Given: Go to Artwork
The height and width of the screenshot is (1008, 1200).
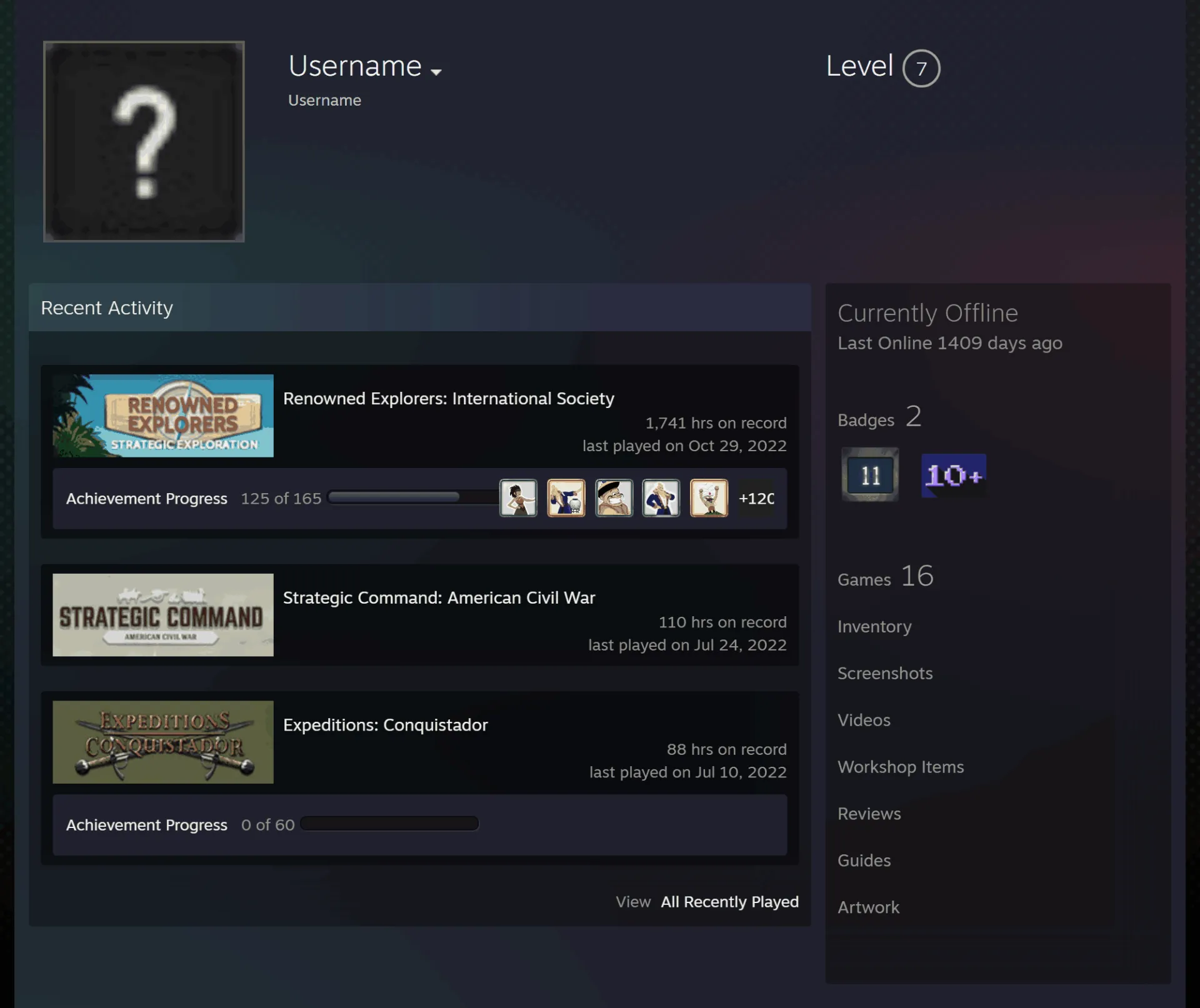Looking at the screenshot, I should [869, 907].
